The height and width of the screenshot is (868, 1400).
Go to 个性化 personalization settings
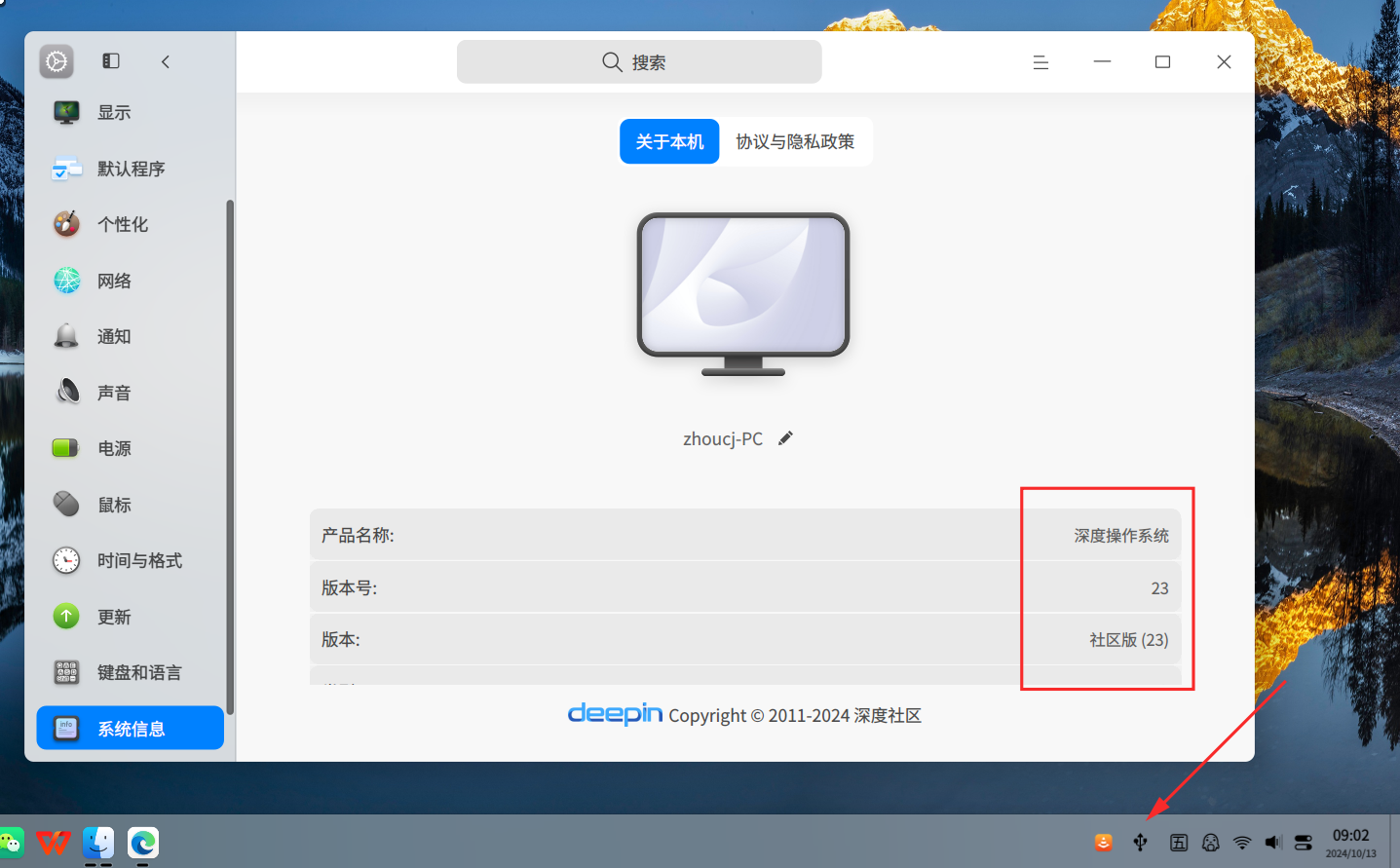pyautogui.click(x=130, y=225)
